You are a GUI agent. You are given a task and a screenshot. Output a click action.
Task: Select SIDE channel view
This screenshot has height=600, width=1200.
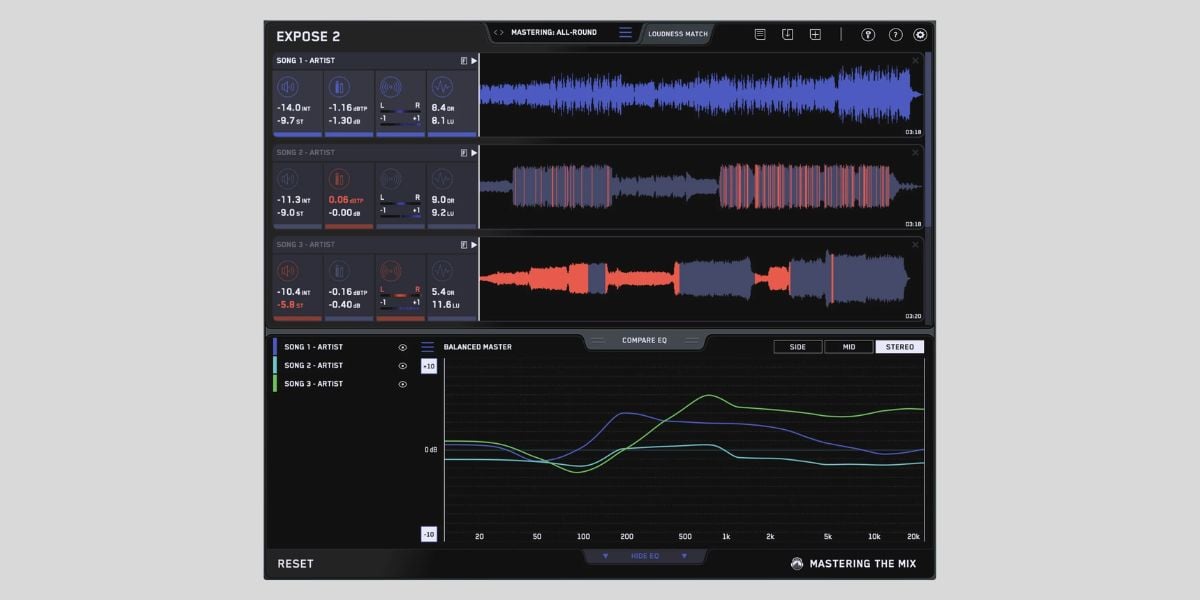pyautogui.click(x=798, y=347)
